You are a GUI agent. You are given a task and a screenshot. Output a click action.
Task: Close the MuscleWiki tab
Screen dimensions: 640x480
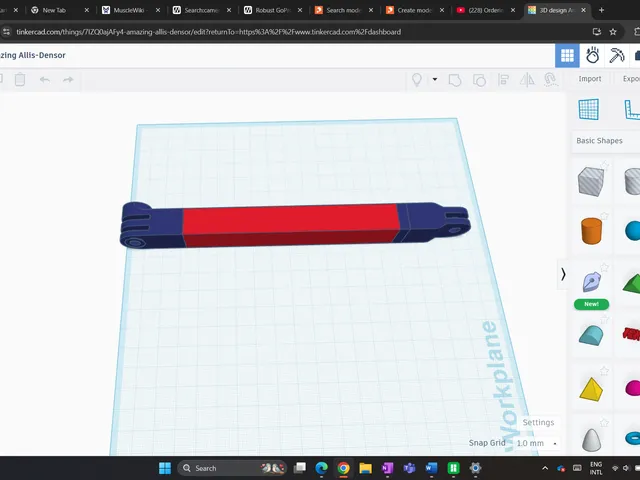(x=158, y=10)
